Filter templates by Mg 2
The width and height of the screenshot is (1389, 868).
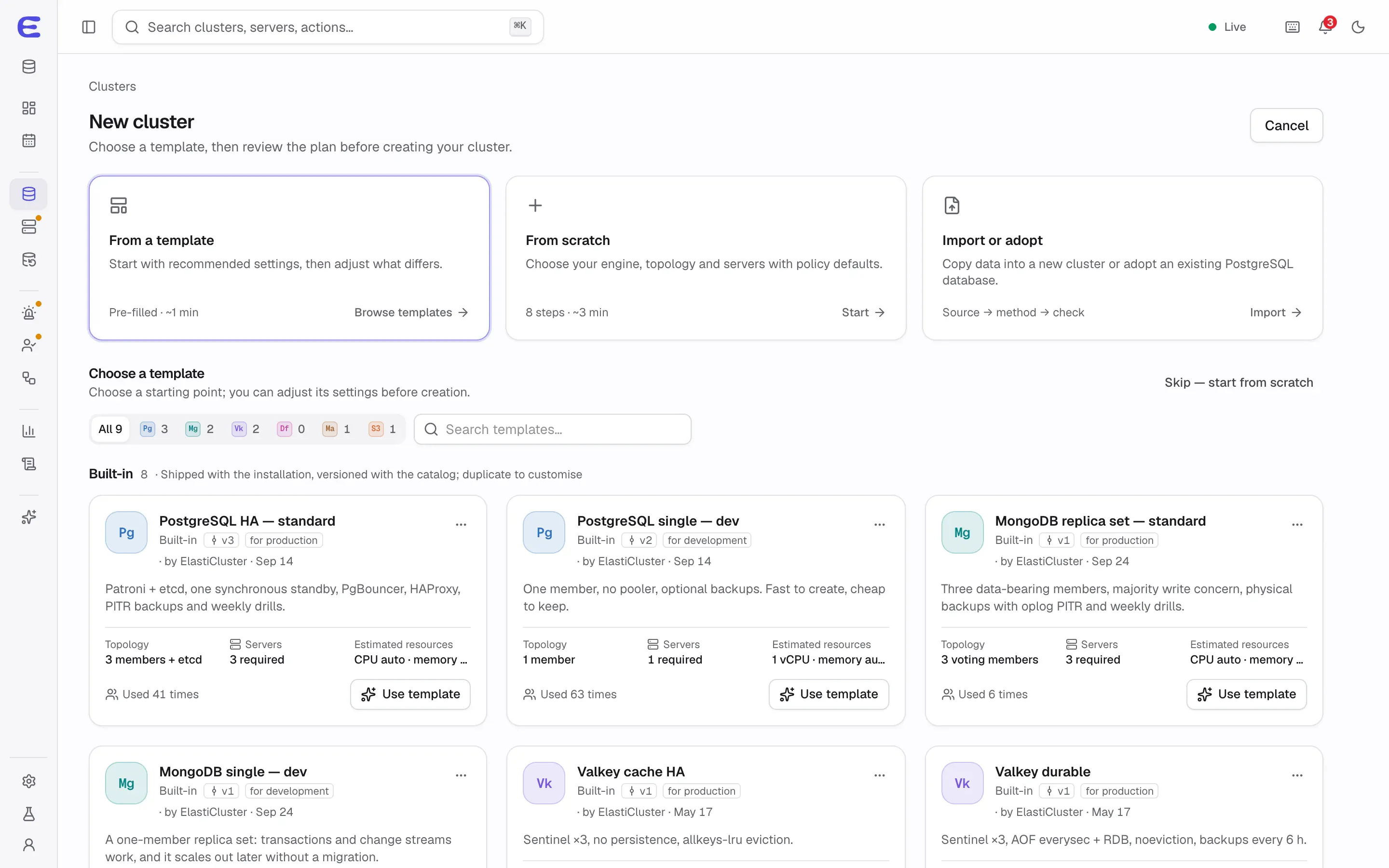(x=200, y=429)
